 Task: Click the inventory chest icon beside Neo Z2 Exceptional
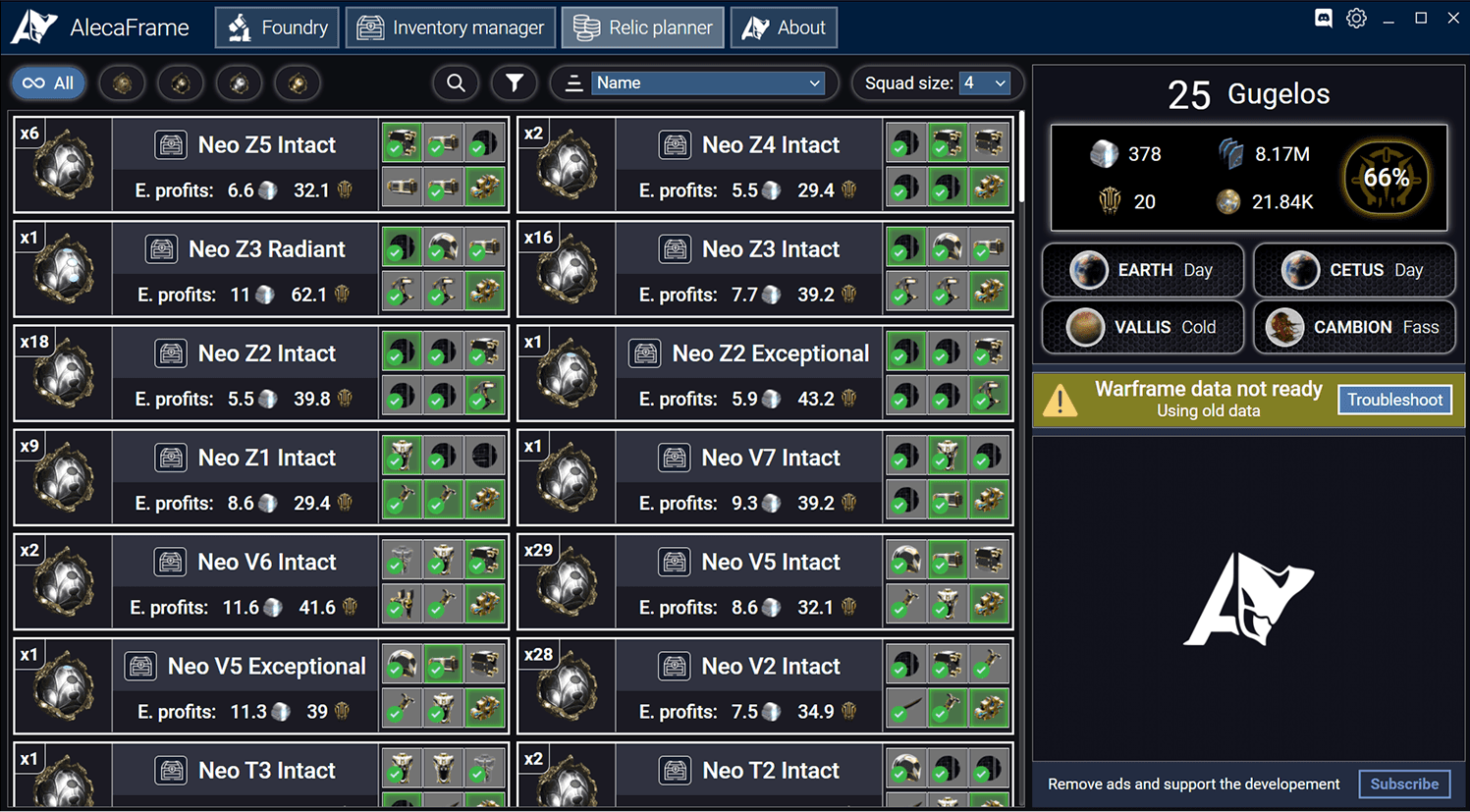[x=645, y=353]
